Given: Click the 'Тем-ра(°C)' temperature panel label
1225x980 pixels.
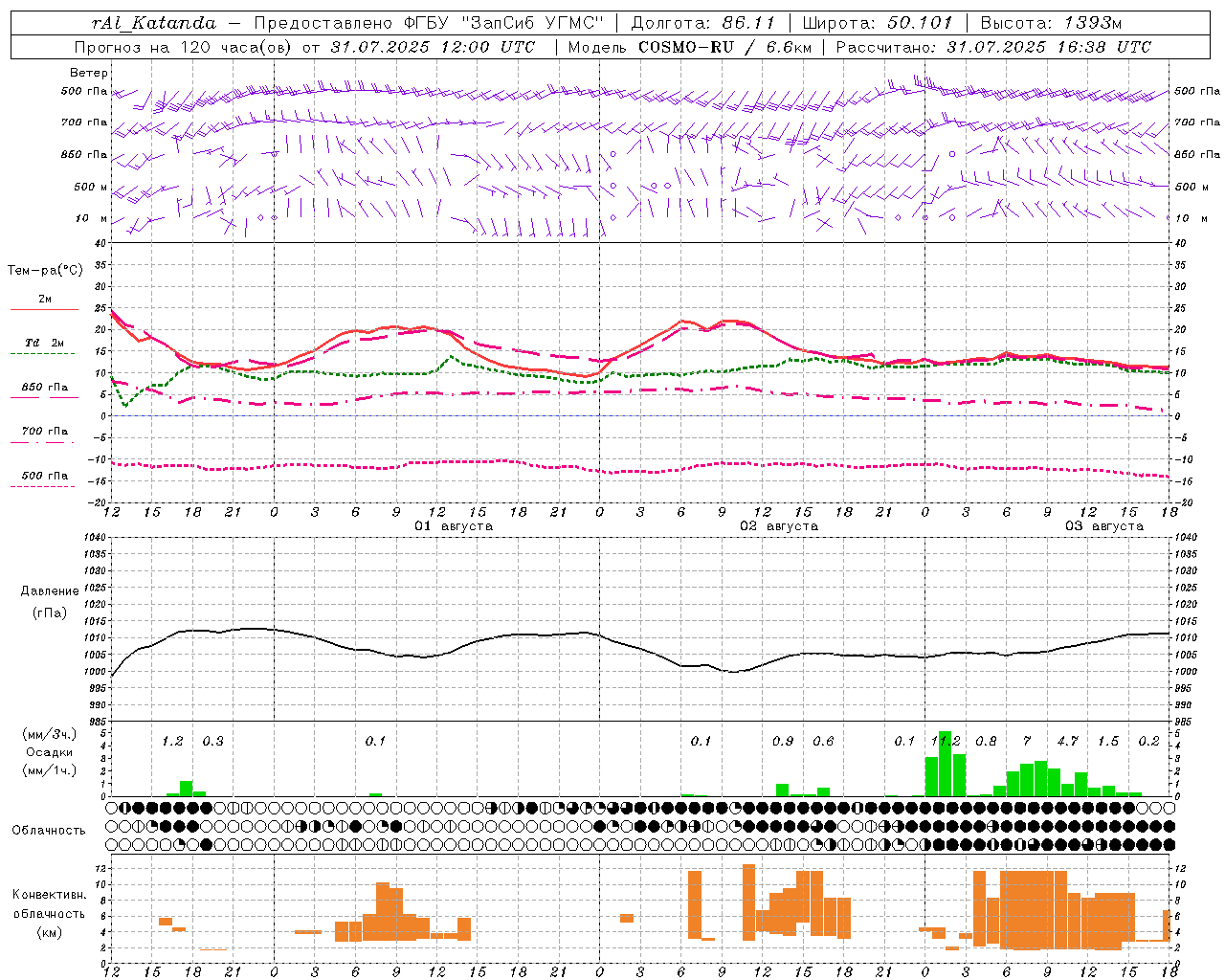Looking at the screenshot, I should (x=45, y=271).
